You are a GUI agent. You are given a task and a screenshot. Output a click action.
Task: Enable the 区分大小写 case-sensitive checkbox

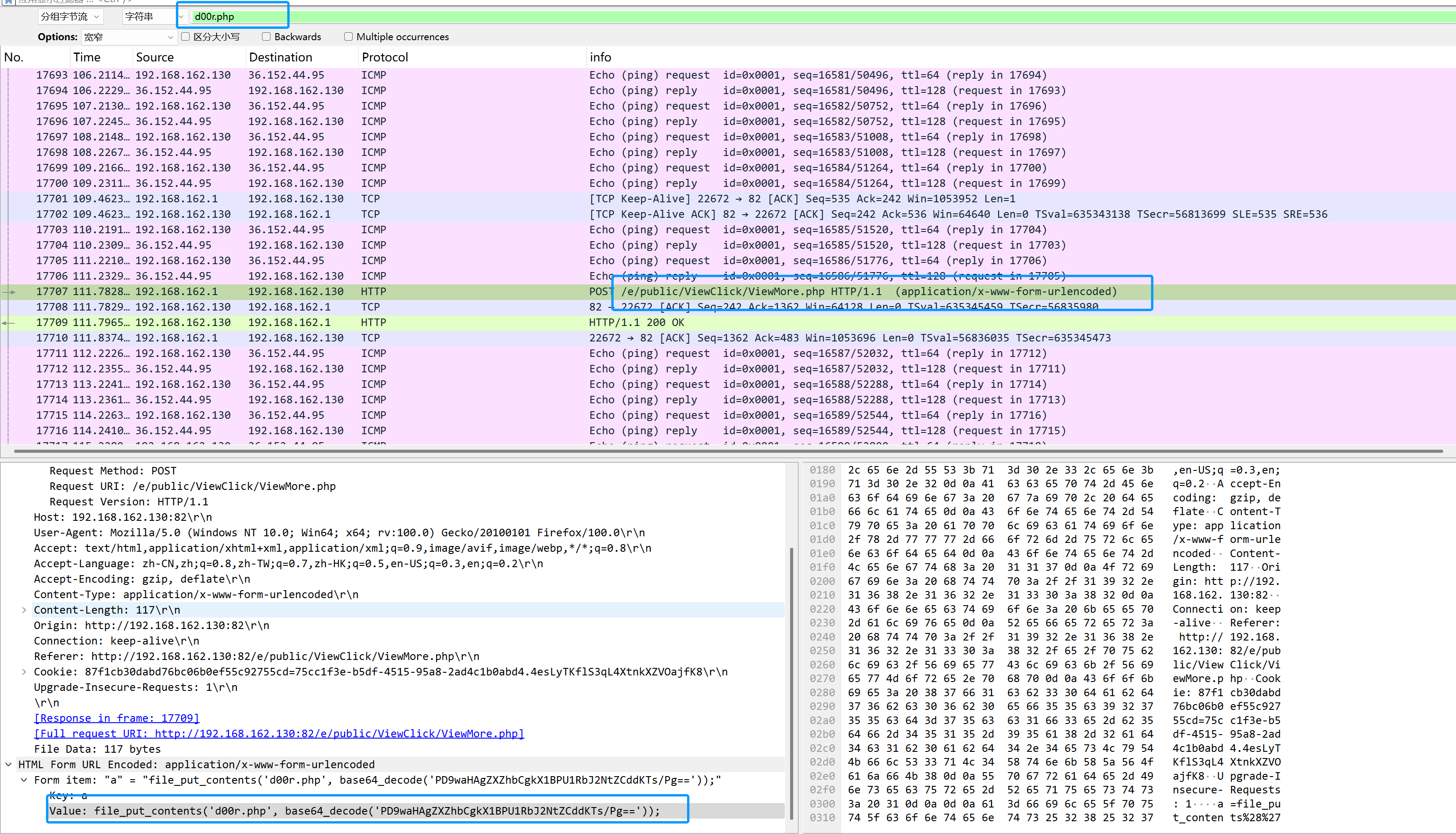pos(185,37)
